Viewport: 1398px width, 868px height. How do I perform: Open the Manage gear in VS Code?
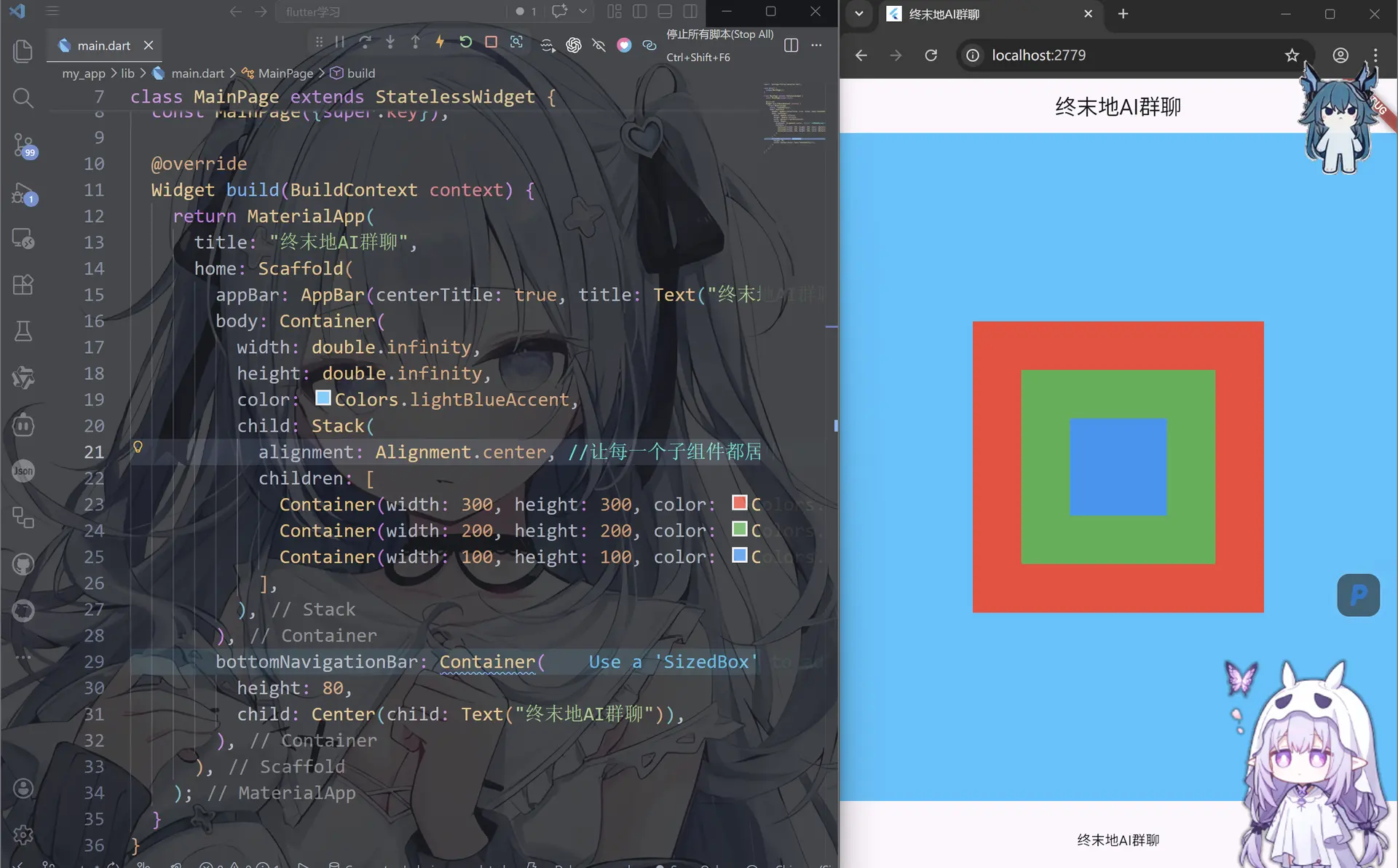23,835
